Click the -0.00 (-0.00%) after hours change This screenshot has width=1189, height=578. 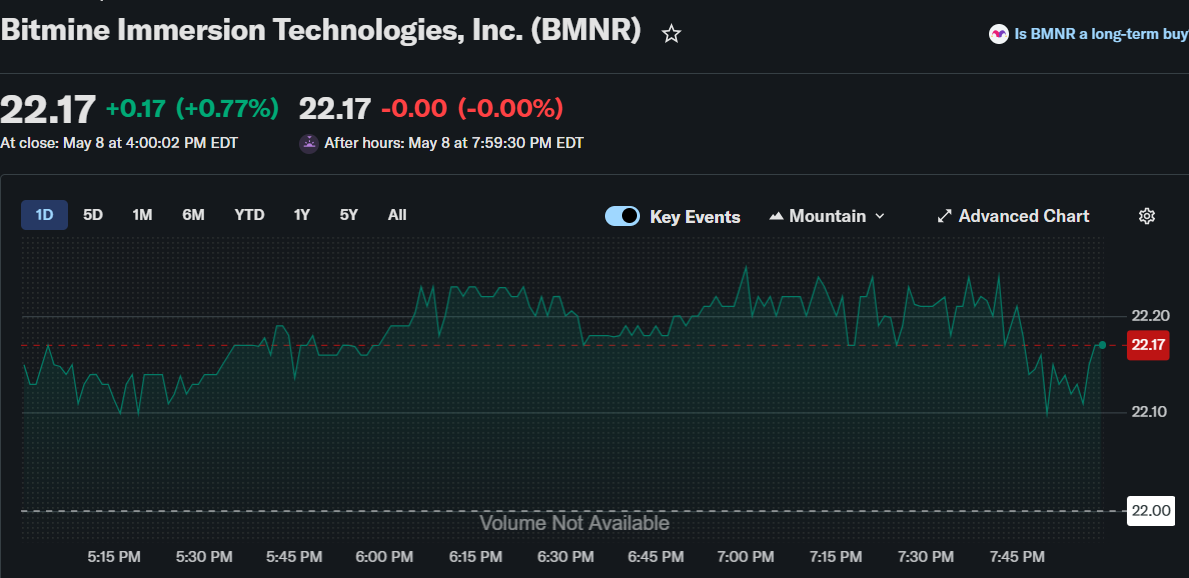[x=472, y=109]
